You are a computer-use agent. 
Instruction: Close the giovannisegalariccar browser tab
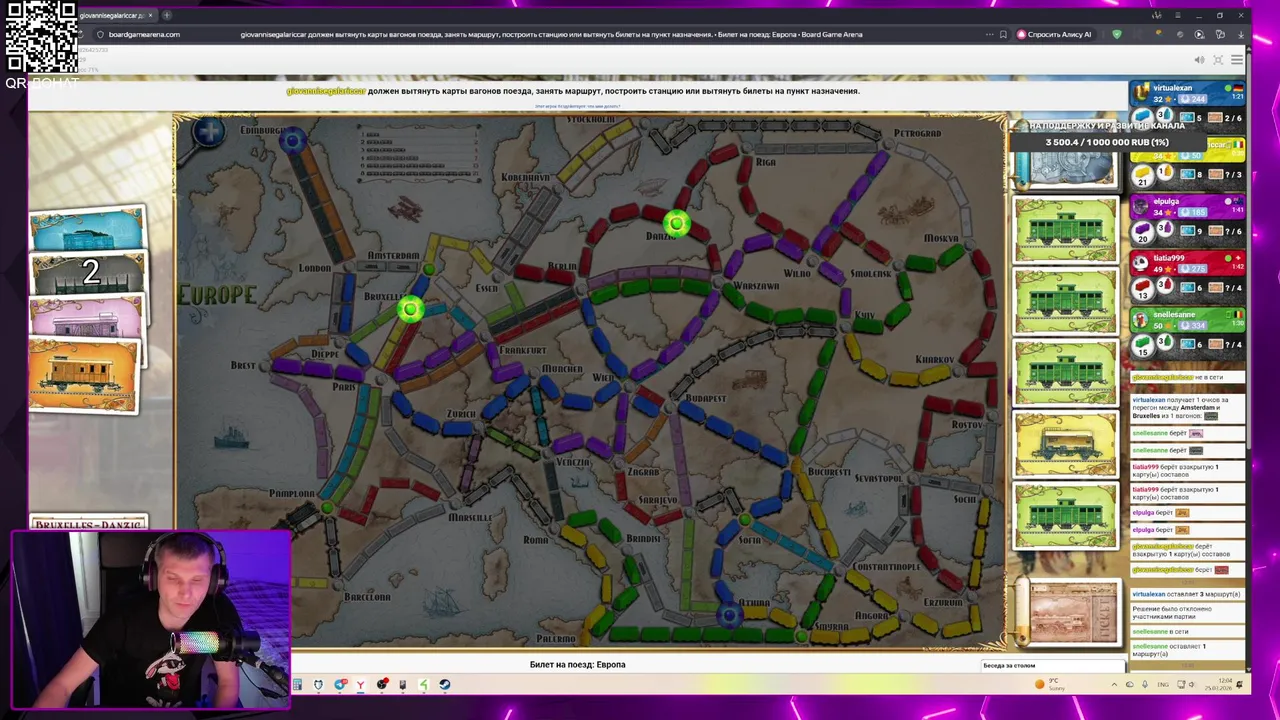[x=150, y=15]
